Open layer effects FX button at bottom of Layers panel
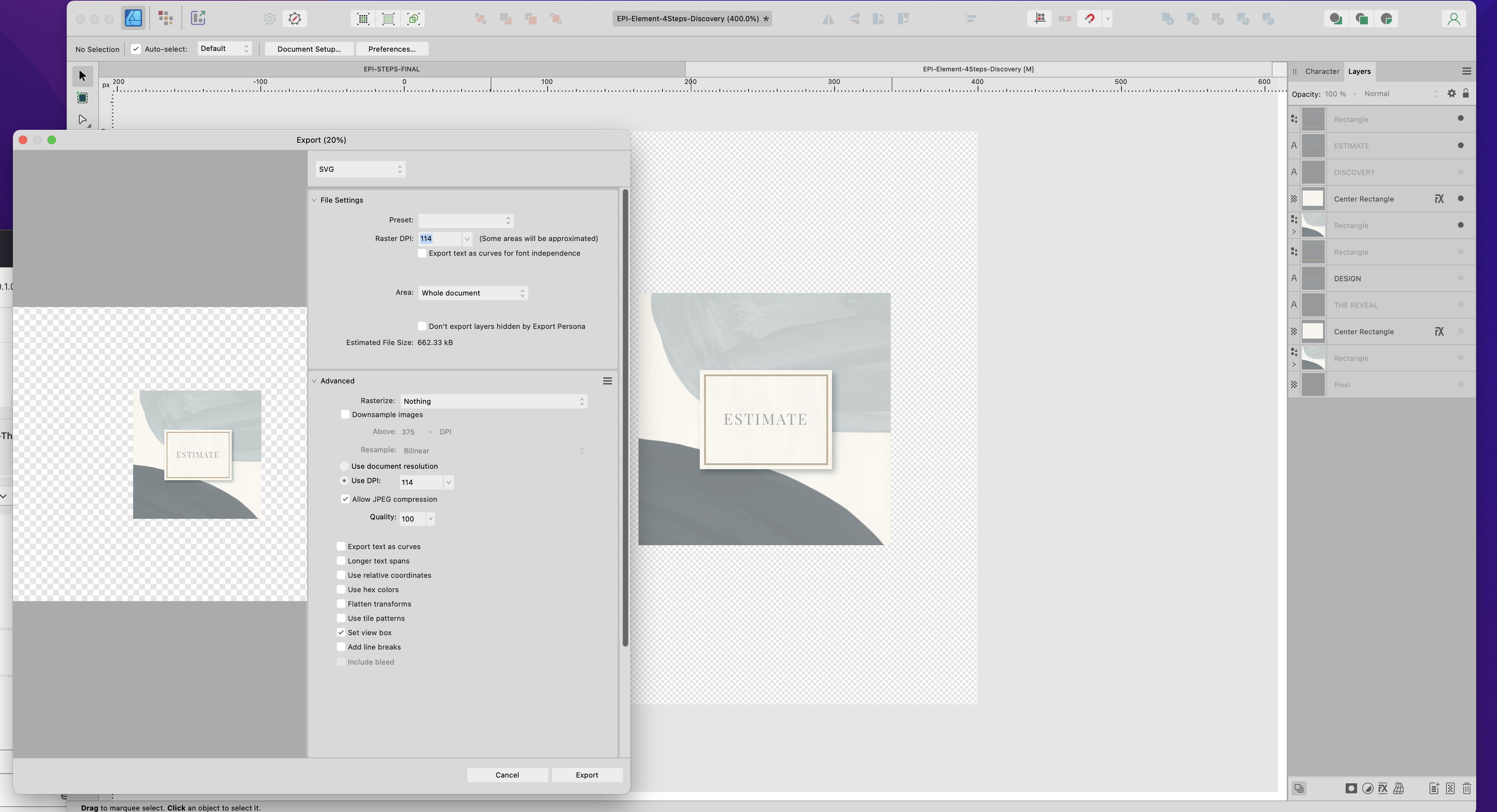The height and width of the screenshot is (812, 1497). [1383, 789]
